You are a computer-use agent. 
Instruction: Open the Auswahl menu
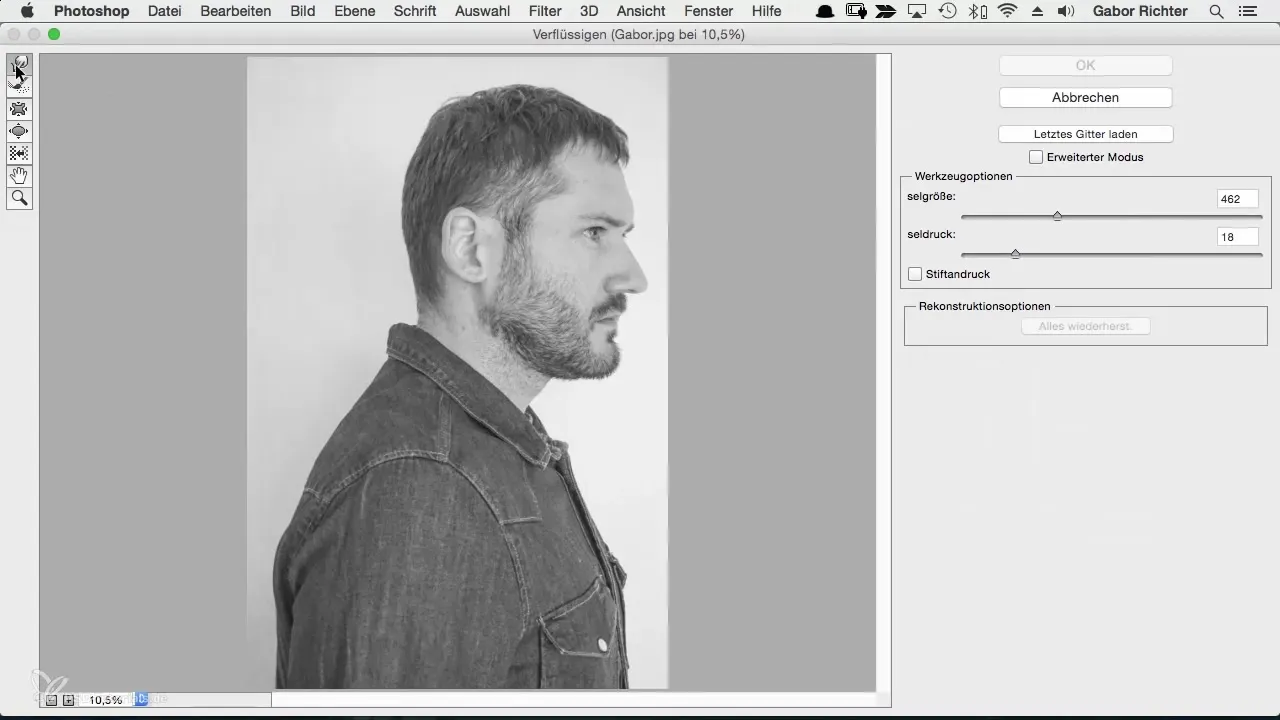[x=482, y=11]
